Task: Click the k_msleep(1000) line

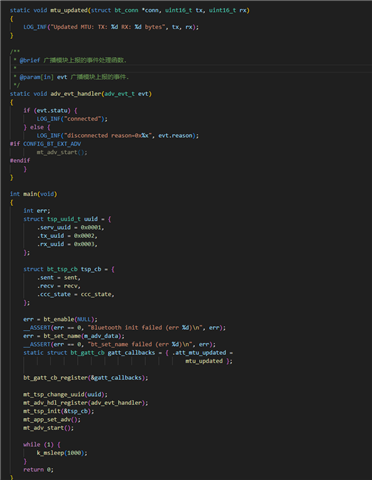Action: [x=62, y=453]
